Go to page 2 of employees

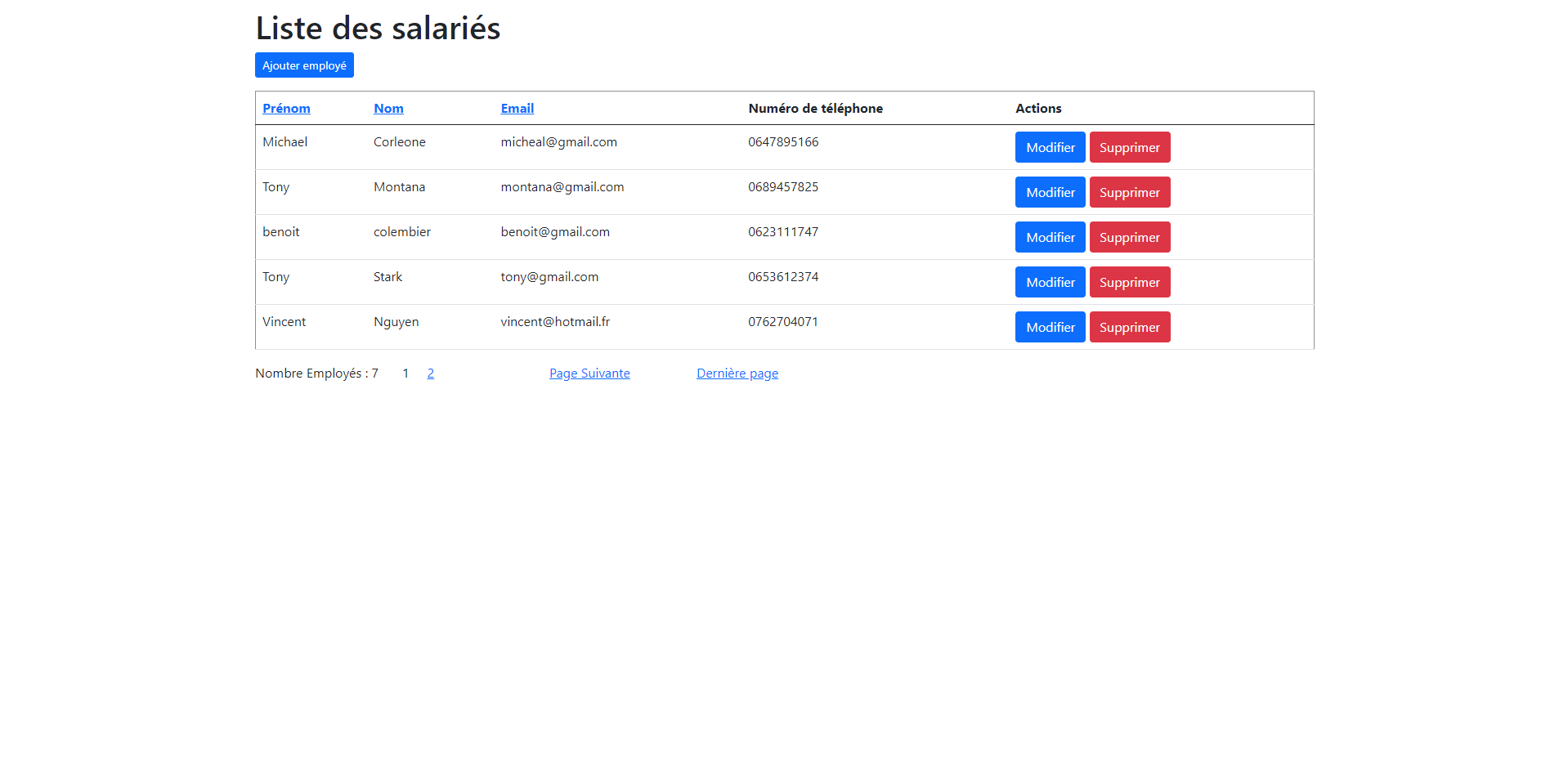pos(430,374)
